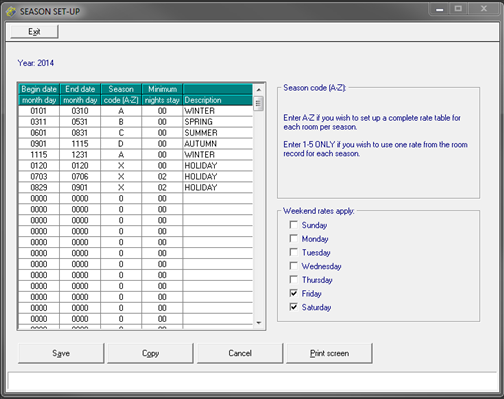Select begin date cell 0901
Image resolution: width=504 pixels, height=399 pixels.
coord(39,144)
